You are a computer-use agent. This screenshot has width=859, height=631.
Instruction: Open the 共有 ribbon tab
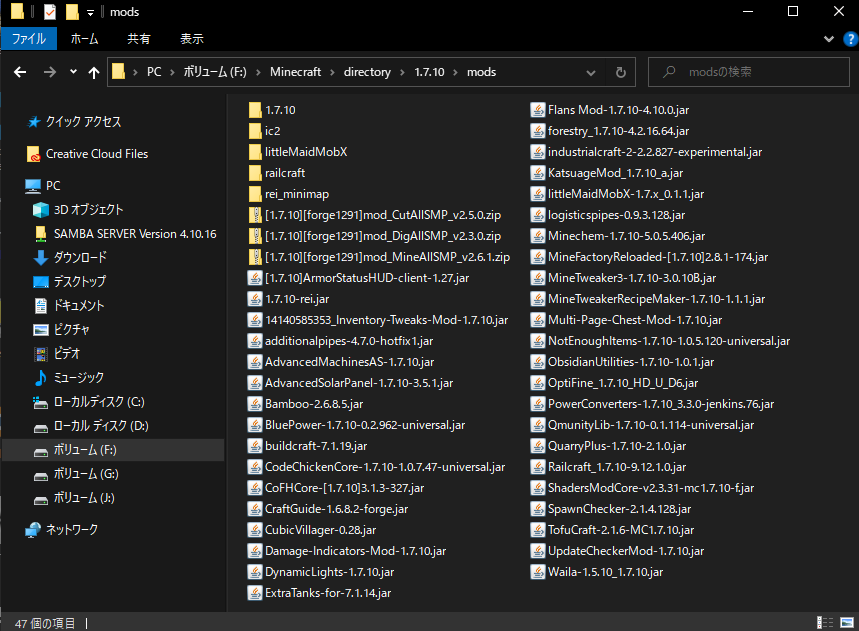tap(139, 39)
